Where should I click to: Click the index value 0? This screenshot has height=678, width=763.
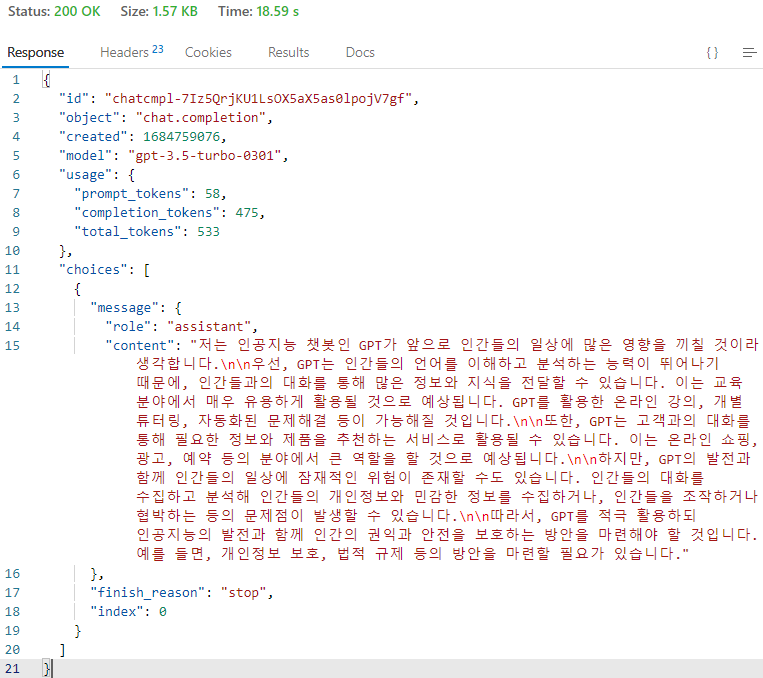(163, 612)
